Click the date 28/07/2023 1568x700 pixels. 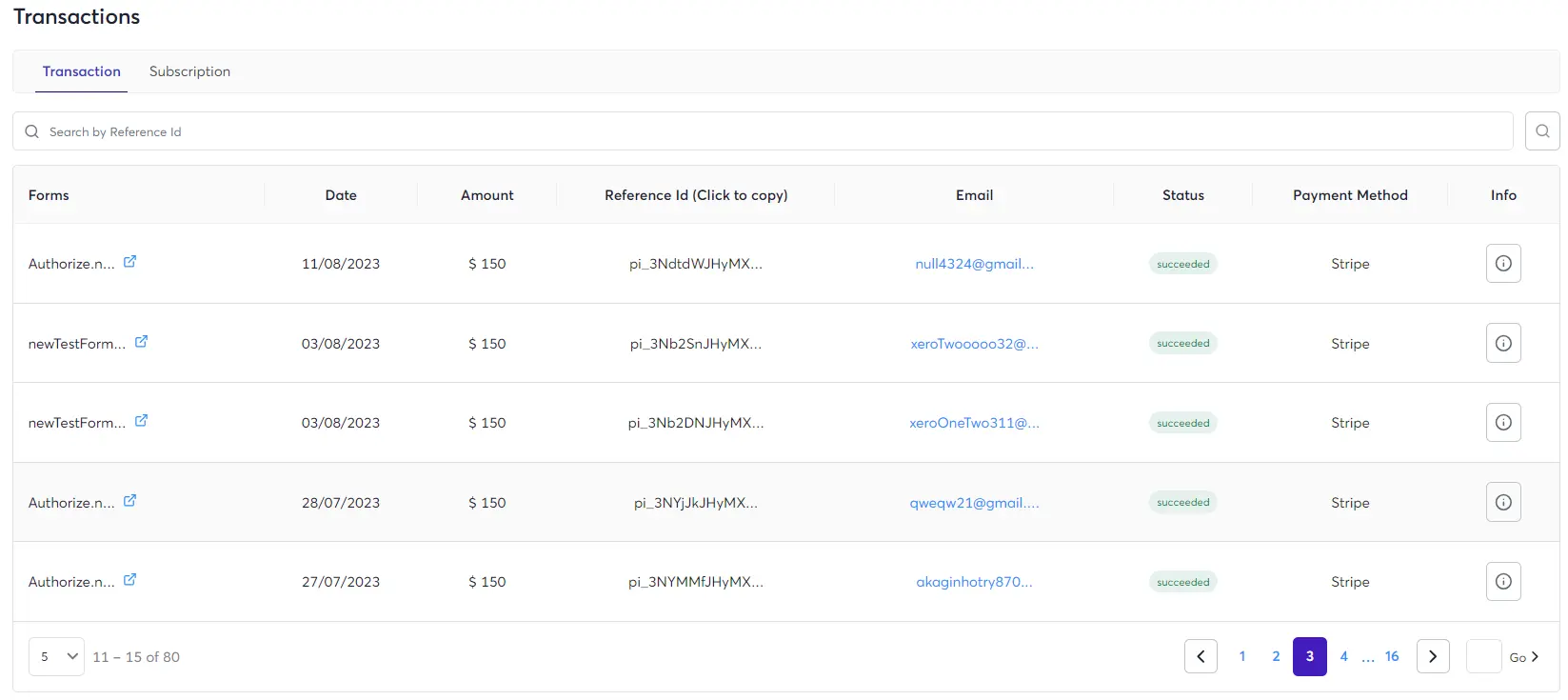coord(341,503)
